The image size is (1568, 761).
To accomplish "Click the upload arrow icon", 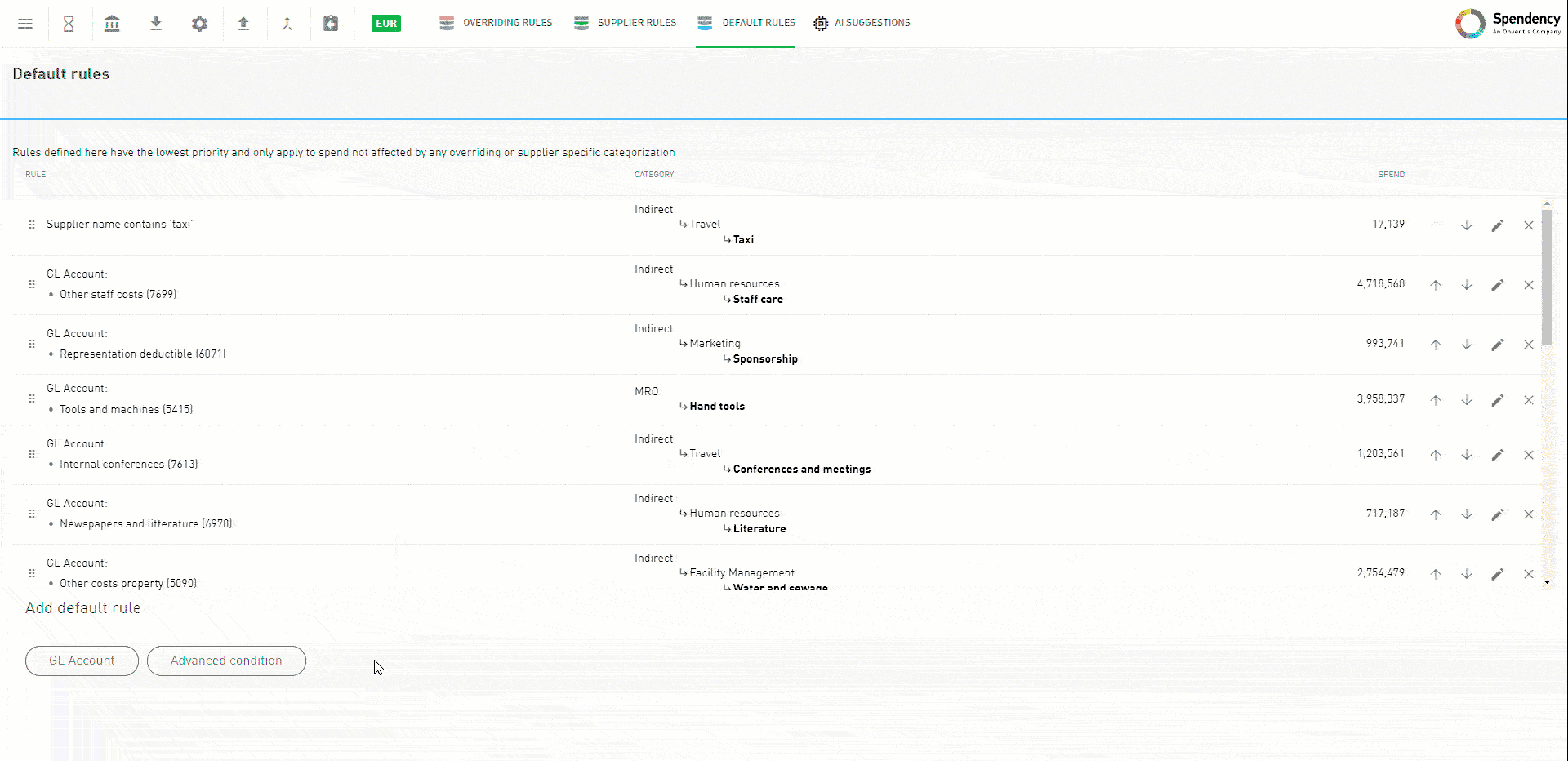I will pyautogui.click(x=243, y=24).
